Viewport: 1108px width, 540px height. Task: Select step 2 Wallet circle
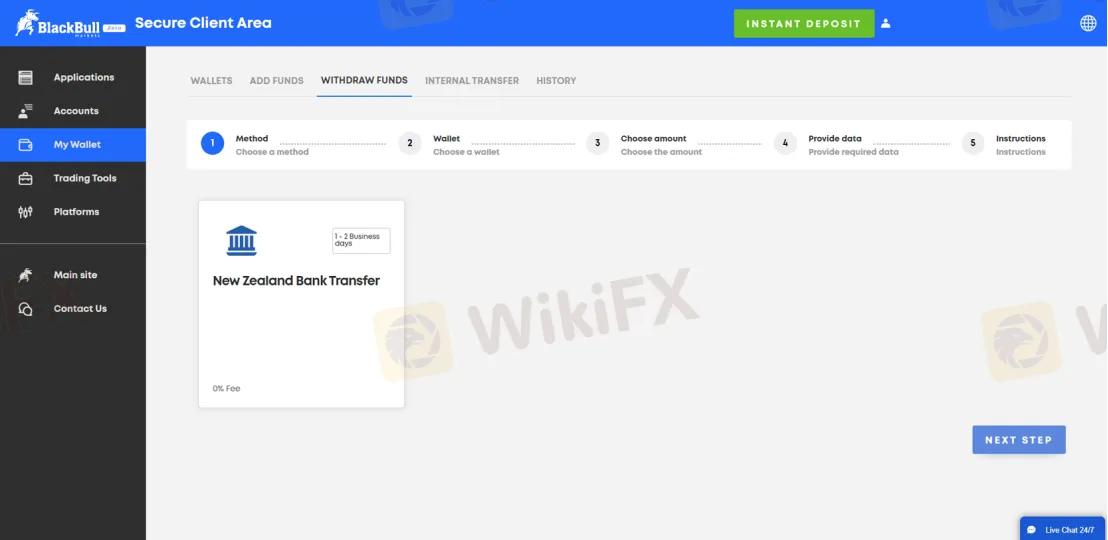(x=409, y=144)
